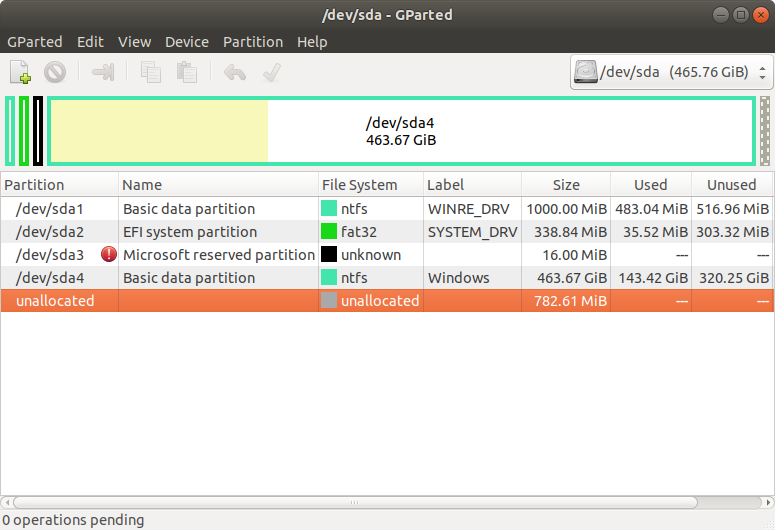Open the View menu
The height and width of the screenshot is (530, 775).
coord(134,42)
